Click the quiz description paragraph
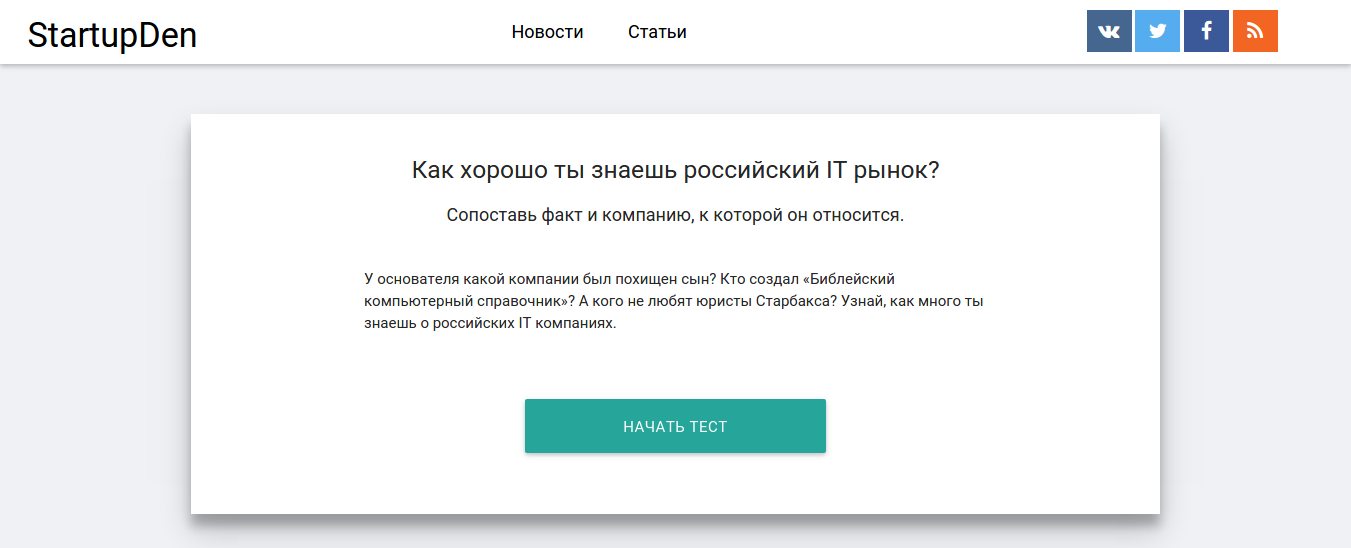Image resolution: width=1351 pixels, height=548 pixels. pyautogui.click(x=675, y=301)
